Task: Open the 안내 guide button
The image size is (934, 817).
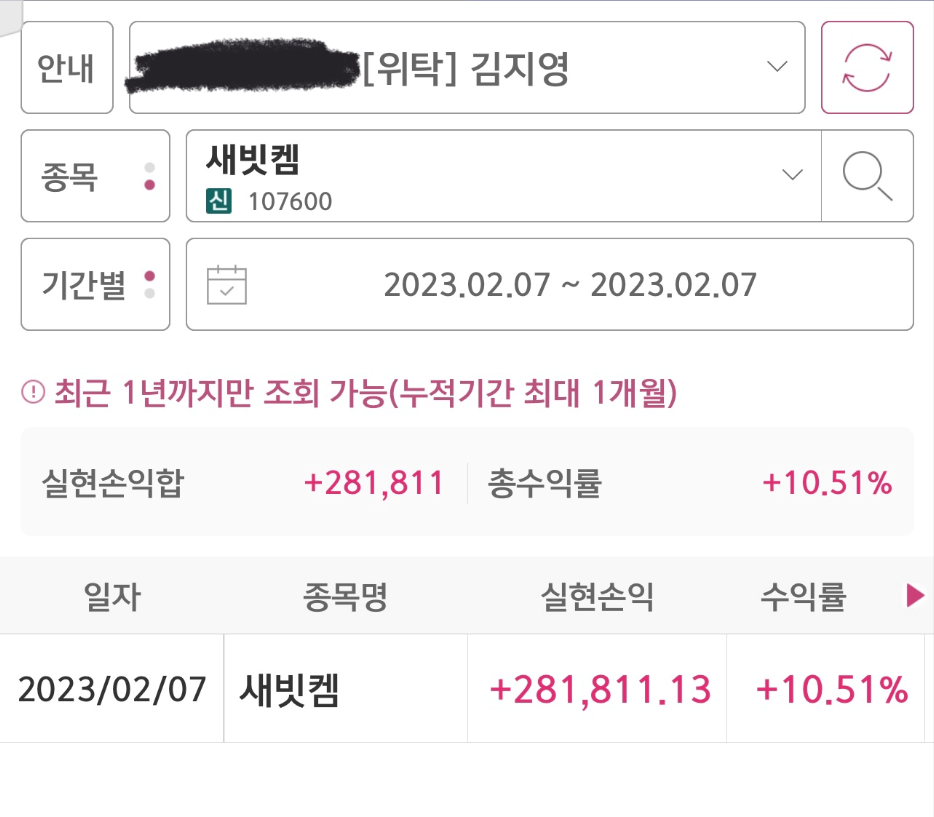Action: [x=67, y=67]
